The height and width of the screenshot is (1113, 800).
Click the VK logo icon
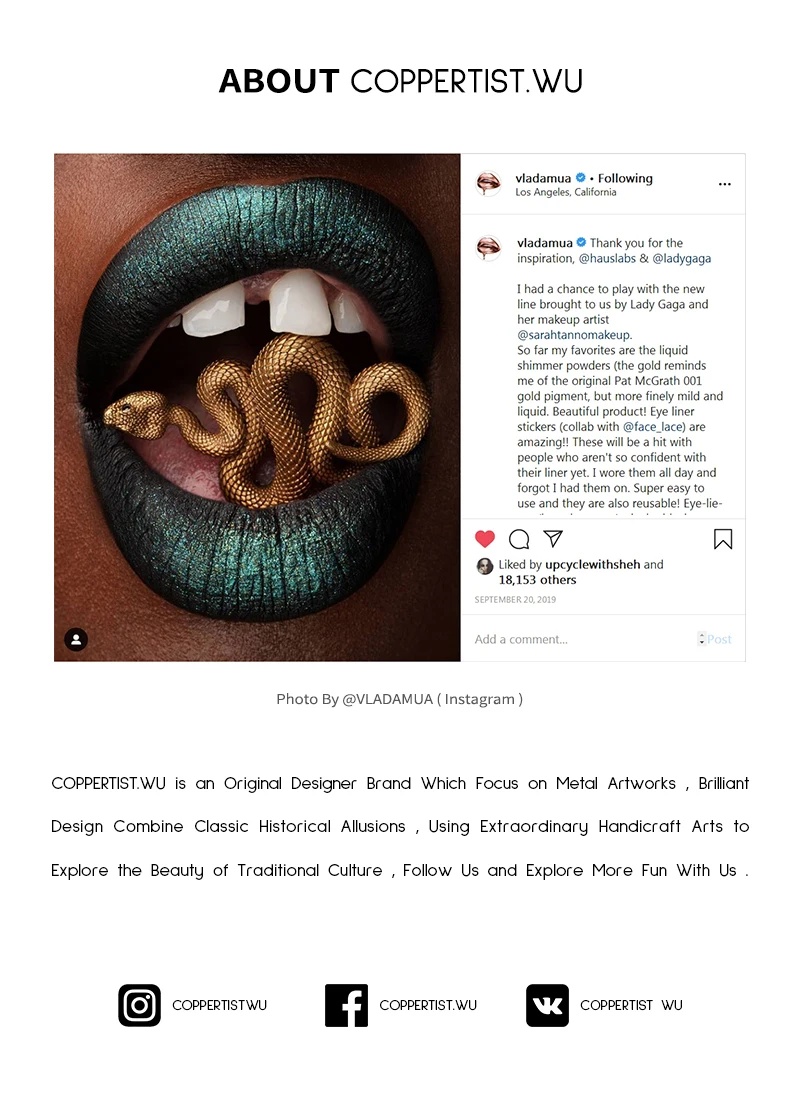point(547,1005)
